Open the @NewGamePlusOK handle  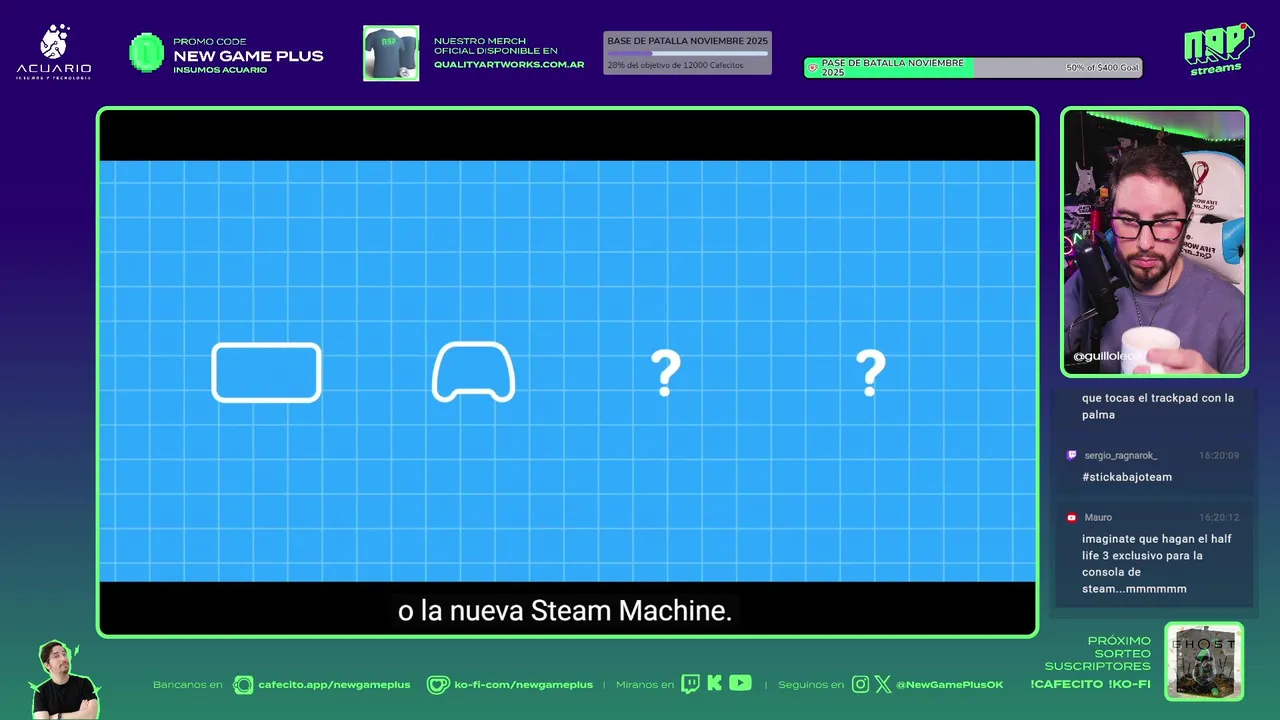[x=949, y=685]
